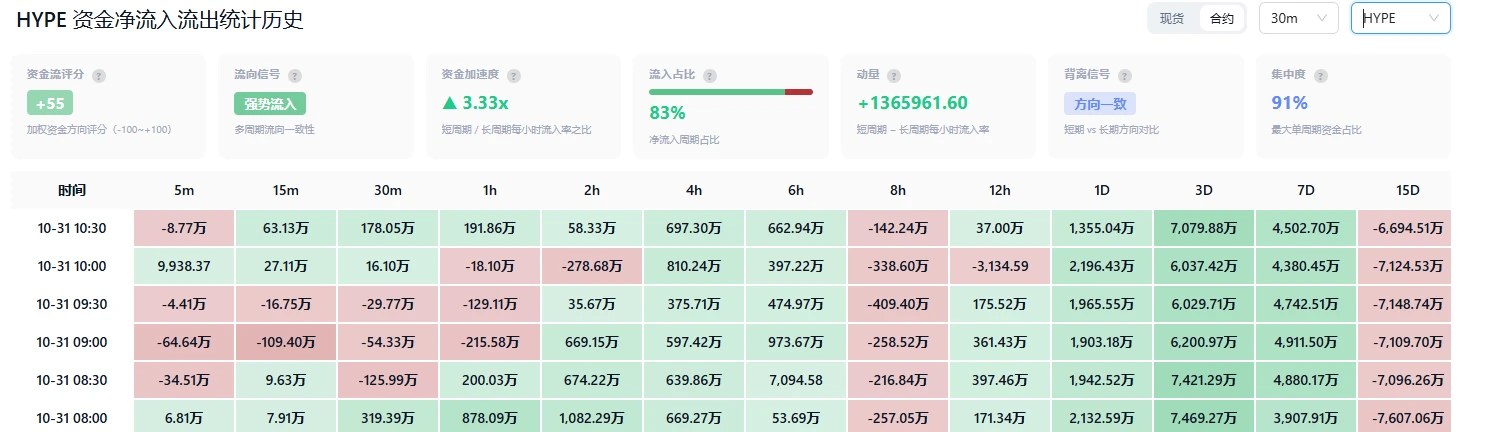Open the HYPE coin selector dropdown
The width and height of the screenshot is (1510, 432).
(1400, 18)
